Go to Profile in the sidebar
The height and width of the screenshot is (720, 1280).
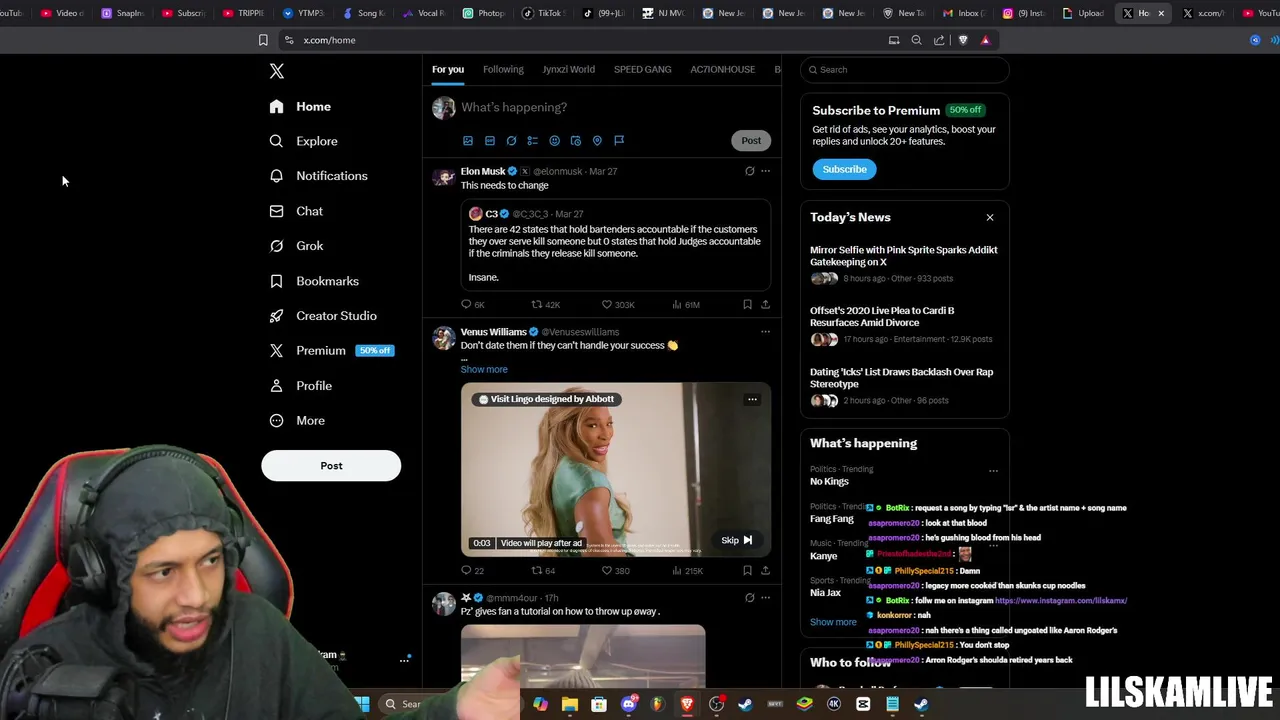point(300,386)
